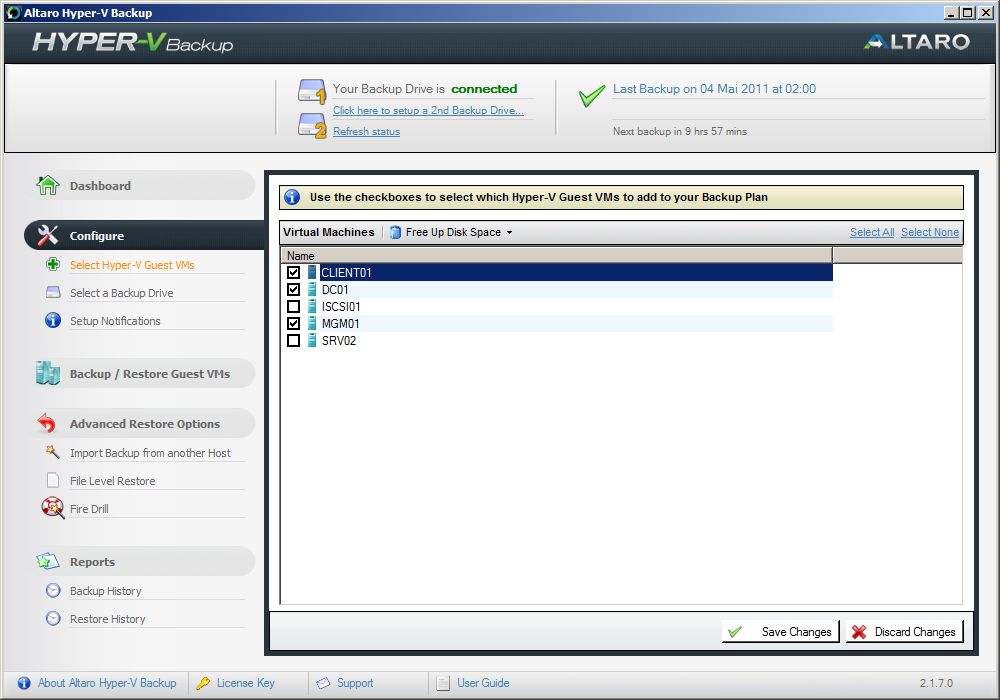The image size is (1000, 700).
Task: Click the Reports section icon
Action: tap(48, 561)
